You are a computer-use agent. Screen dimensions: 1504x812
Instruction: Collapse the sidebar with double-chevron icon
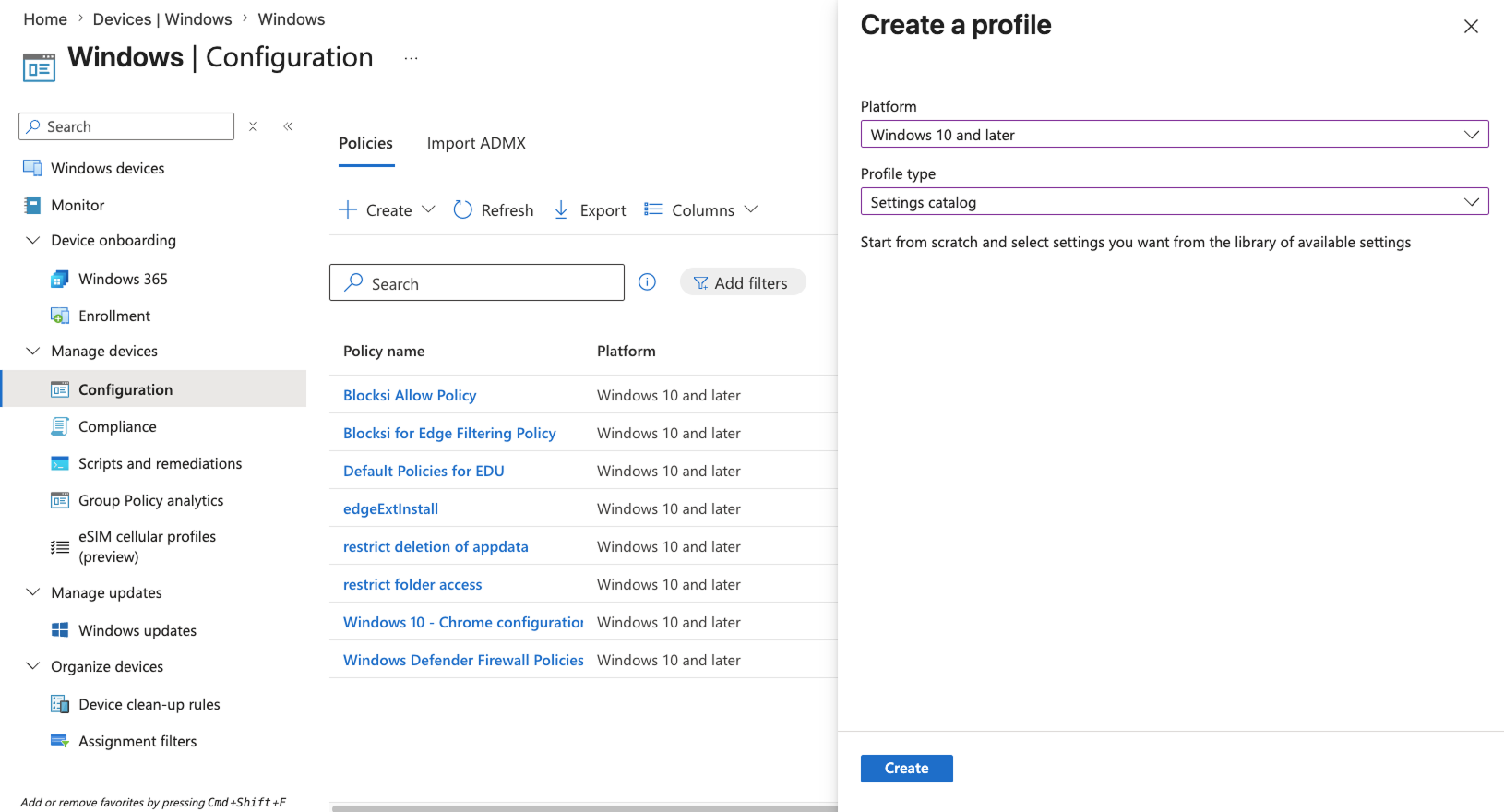tap(288, 126)
